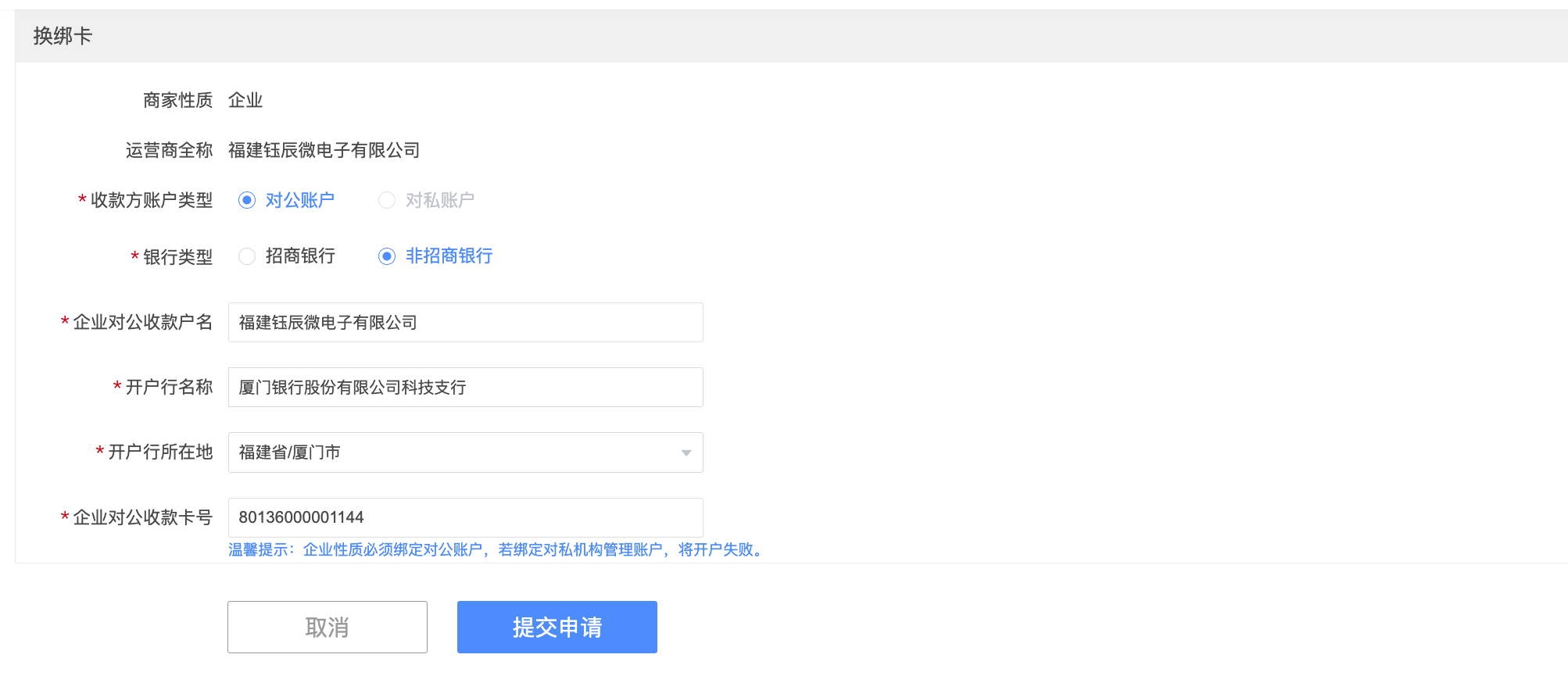Click the 提交申请 button
The height and width of the screenshot is (683, 1568).
click(557, 627)
